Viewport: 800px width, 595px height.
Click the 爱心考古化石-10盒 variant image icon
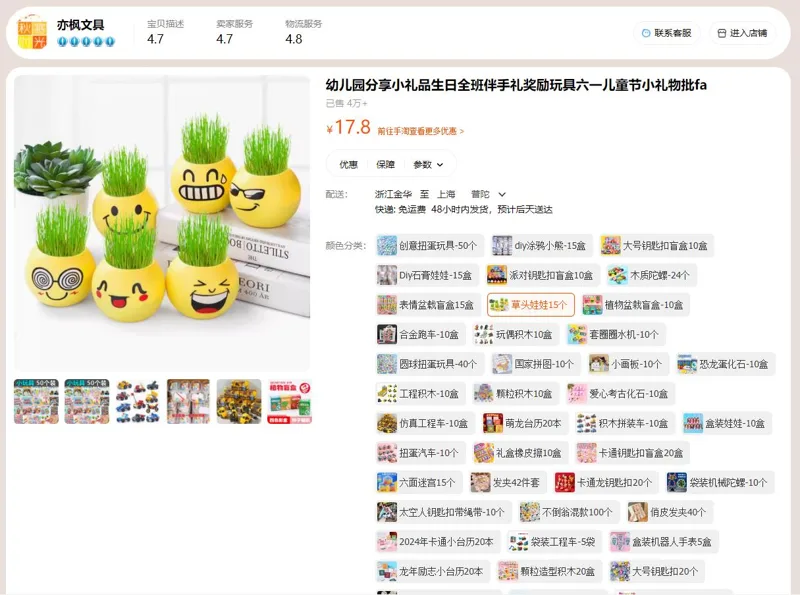pyautogui.click(x=577, y=394)
